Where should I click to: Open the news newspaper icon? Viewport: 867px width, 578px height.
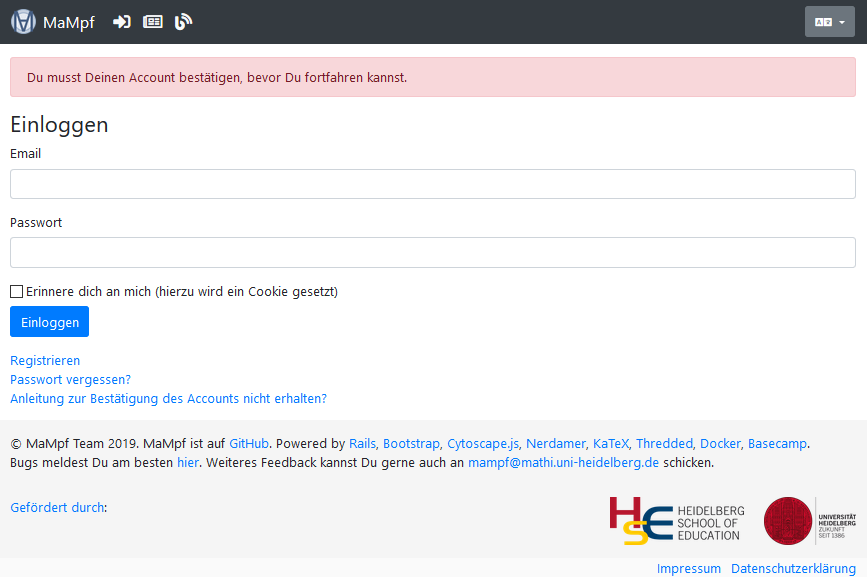coord(153,22)
